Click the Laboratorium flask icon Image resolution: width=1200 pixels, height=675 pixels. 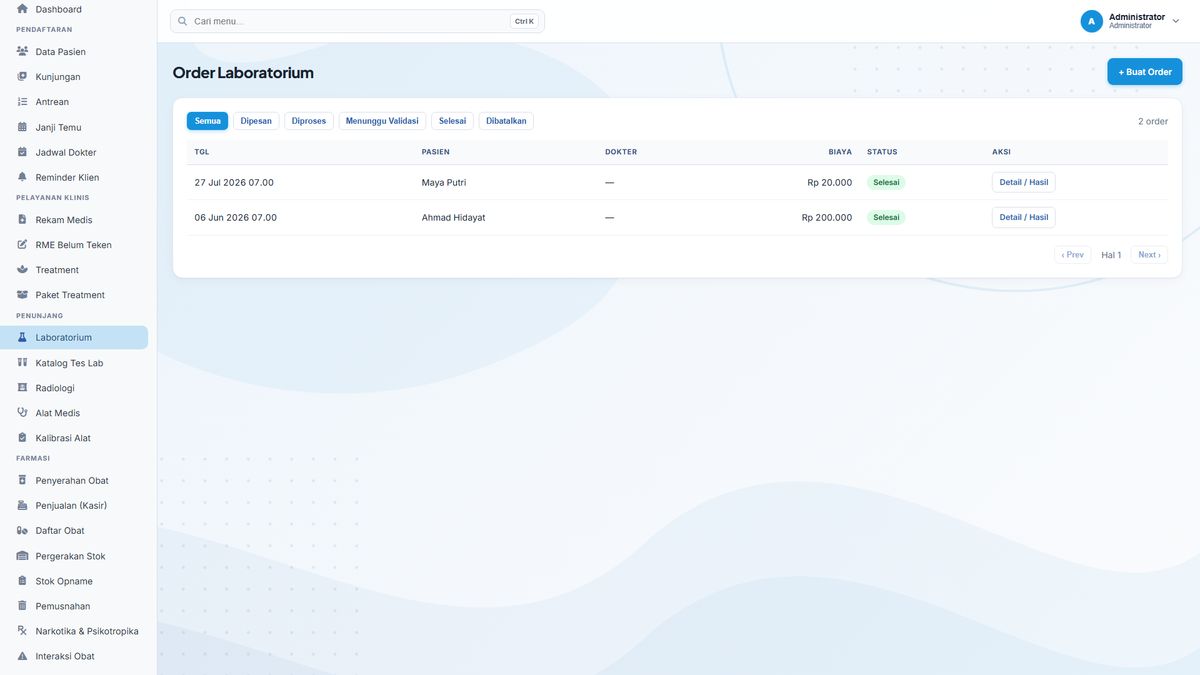click(x=22, y=337)
